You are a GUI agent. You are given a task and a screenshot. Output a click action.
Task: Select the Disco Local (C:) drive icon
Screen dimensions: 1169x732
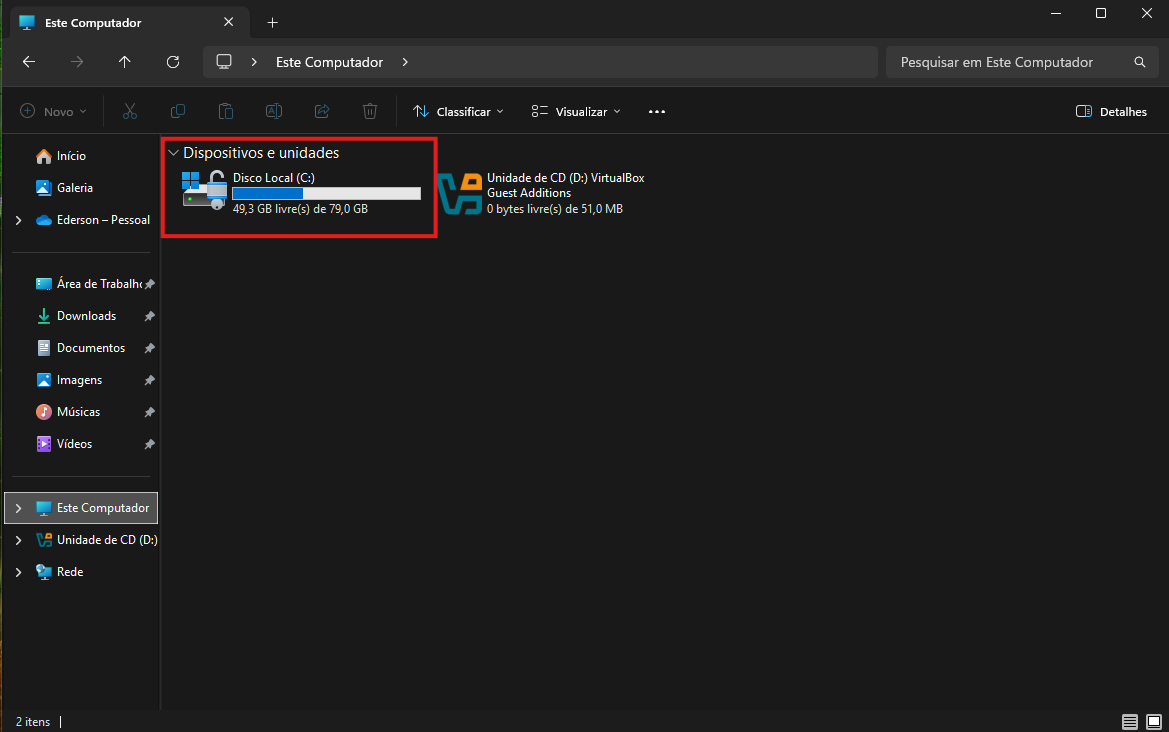click(204, 190)
